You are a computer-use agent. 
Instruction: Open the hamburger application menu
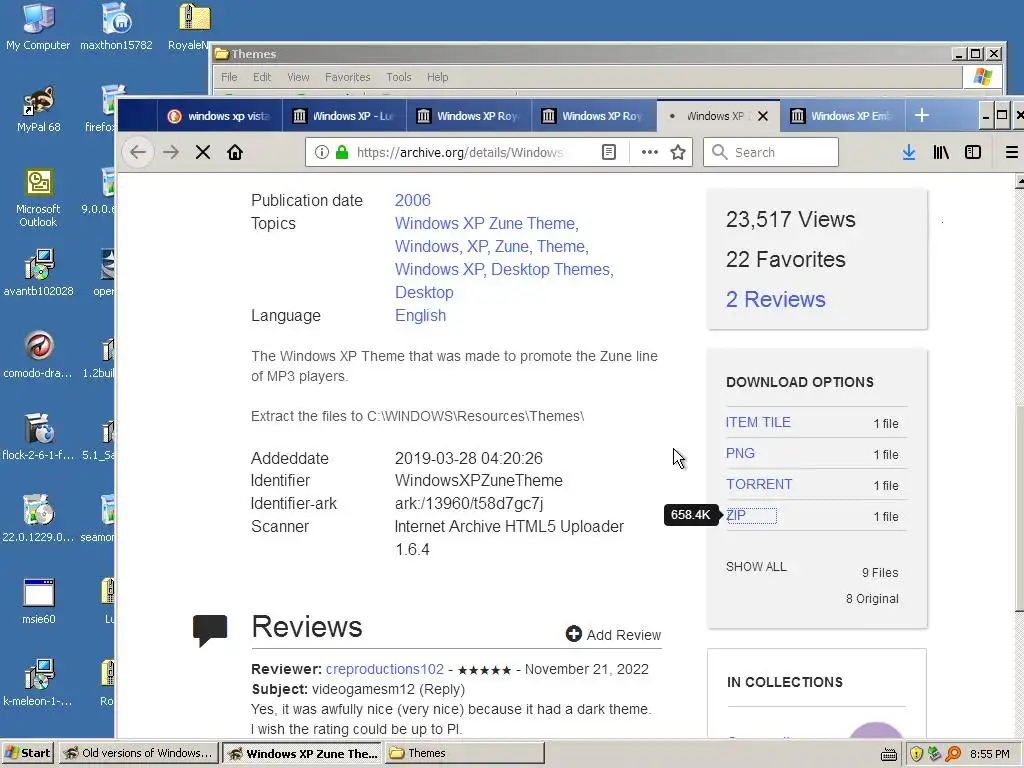[x=1012, y=152]
